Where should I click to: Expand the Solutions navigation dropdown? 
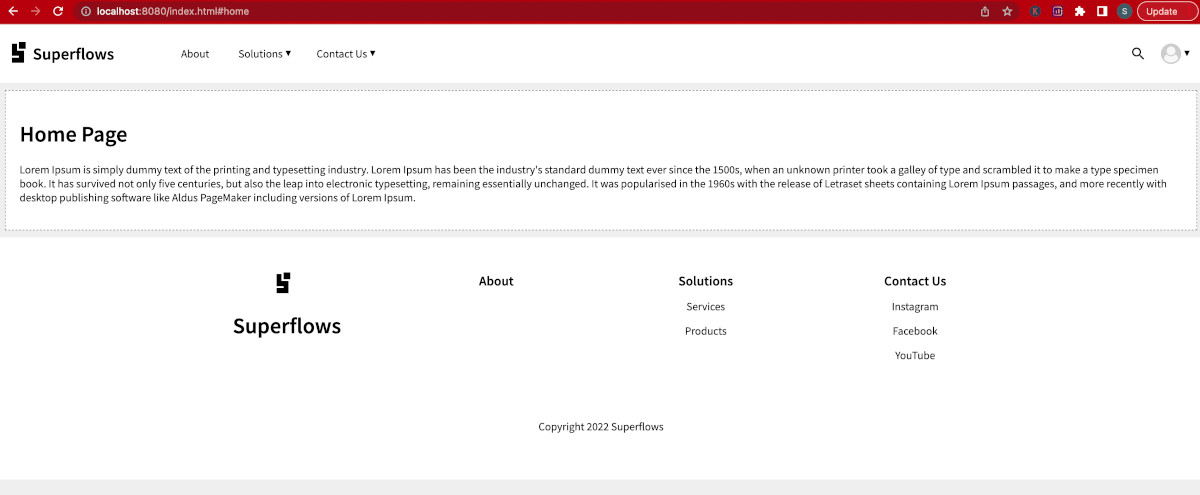[x=265, y=54]
